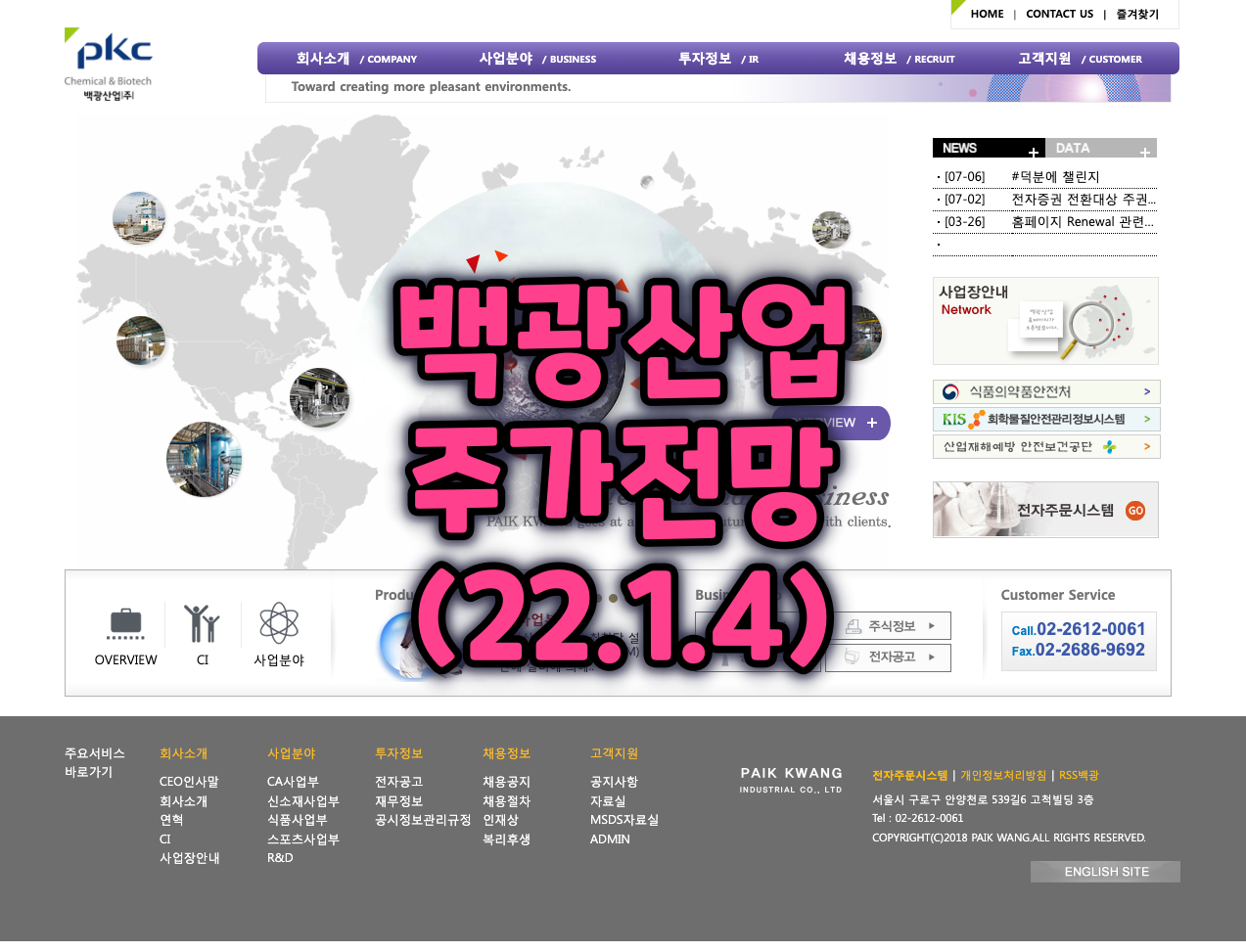Viewport: 1246px width, 952px height.
Task: Click the 즐겨찾기 favorites link
Action: point(1137,14)
